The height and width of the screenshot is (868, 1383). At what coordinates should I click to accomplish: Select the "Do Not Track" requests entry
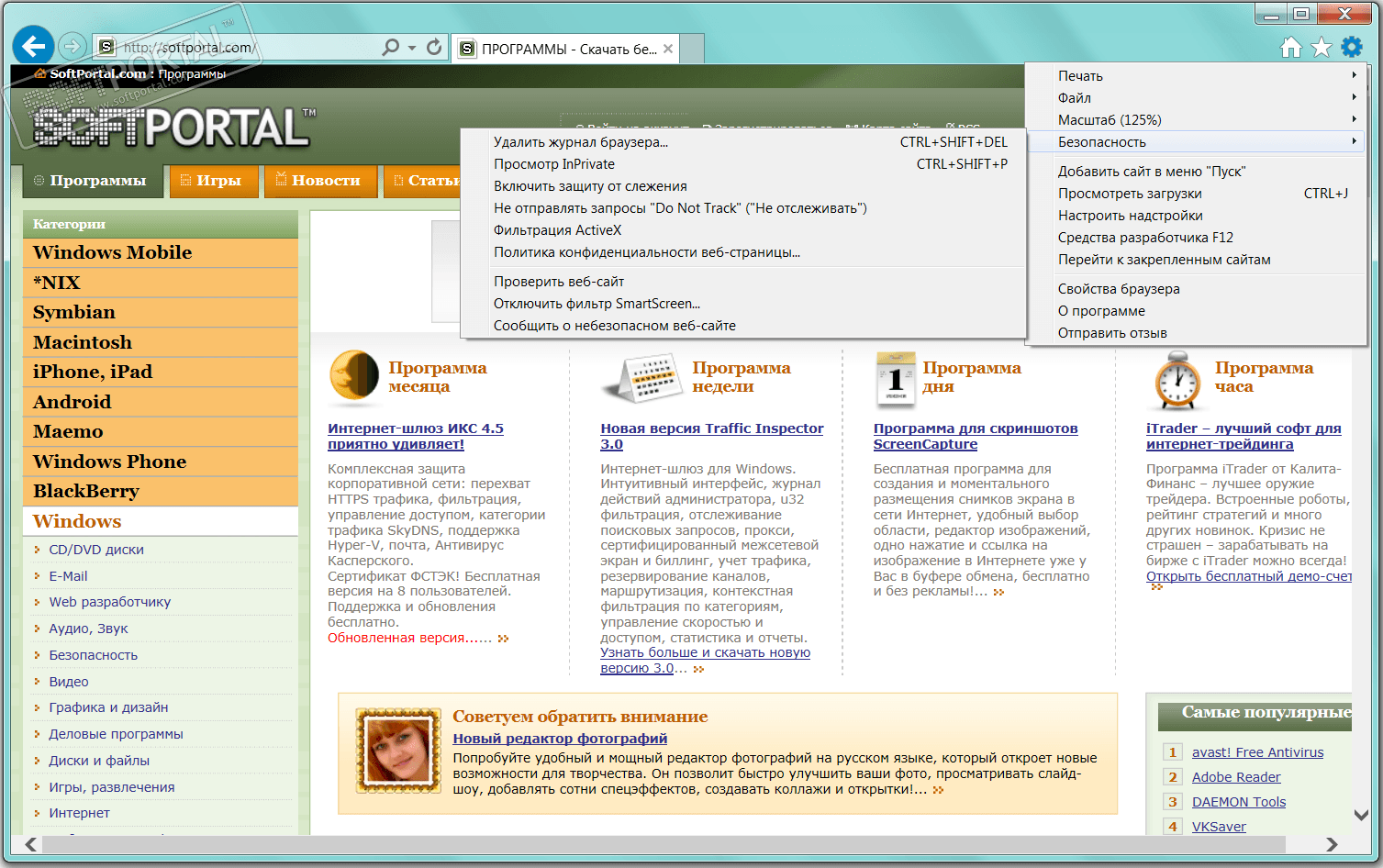click(743, 207)
